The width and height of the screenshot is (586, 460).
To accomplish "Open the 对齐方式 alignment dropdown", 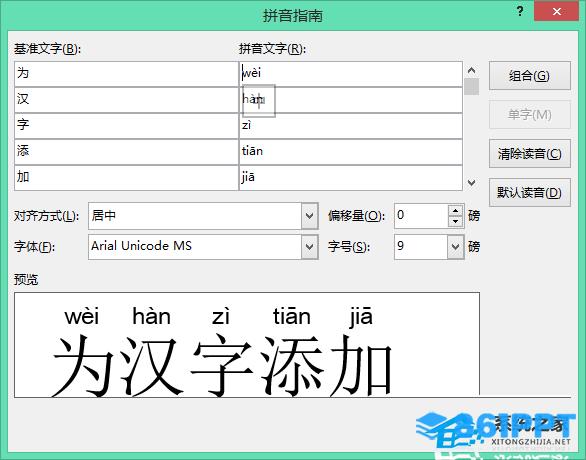I will 309,216.
